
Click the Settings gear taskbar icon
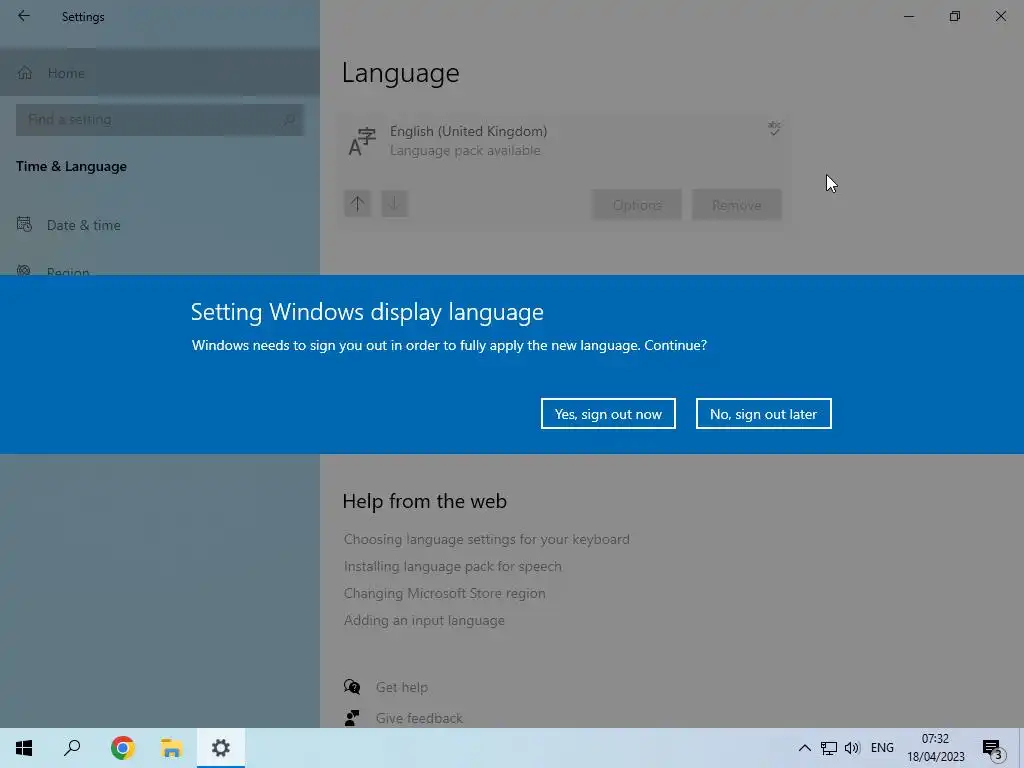[221, 748]
